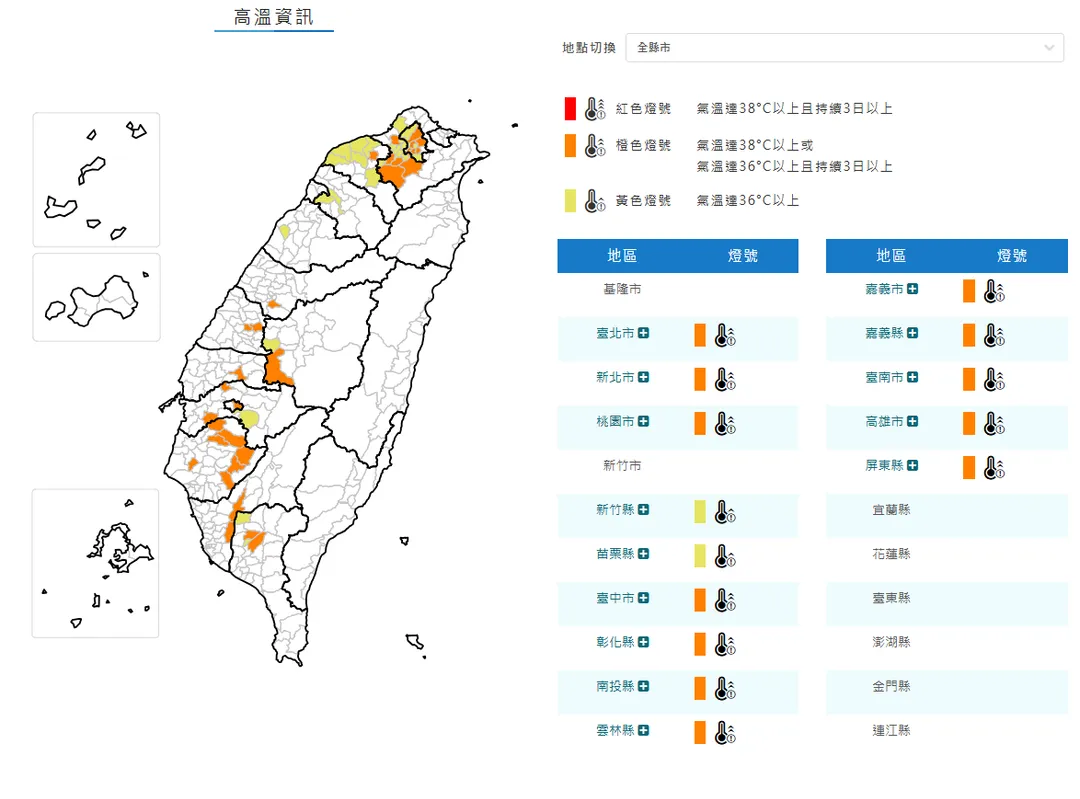This screenshot has width=1080, height=799.
Task: Select the 金門縣 table row text
Action: tap(891, 686)
